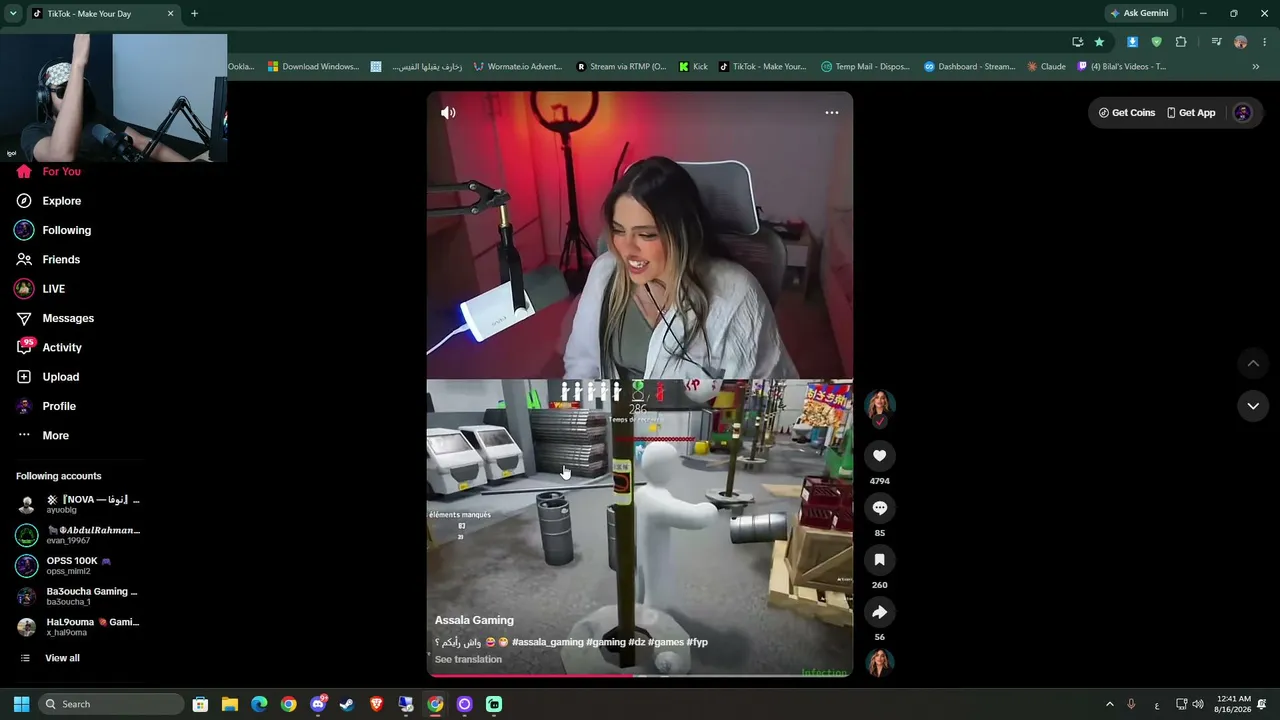Open the tab search dropdown
Viewport: 1280px width, 720px height.
coord(13,14)
